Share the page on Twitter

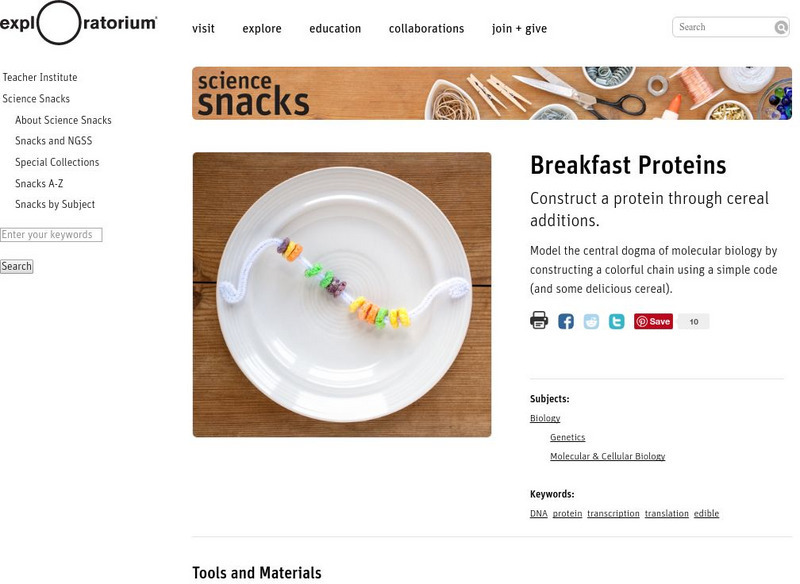pyautogui.click(x=617, y=322)
